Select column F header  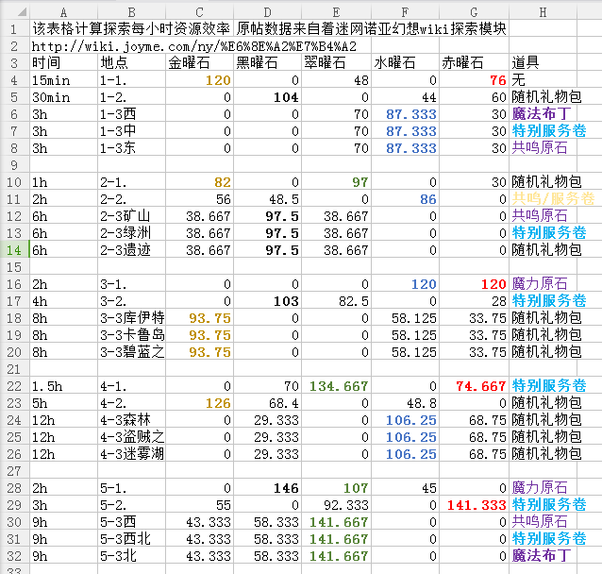coord(405,13)
